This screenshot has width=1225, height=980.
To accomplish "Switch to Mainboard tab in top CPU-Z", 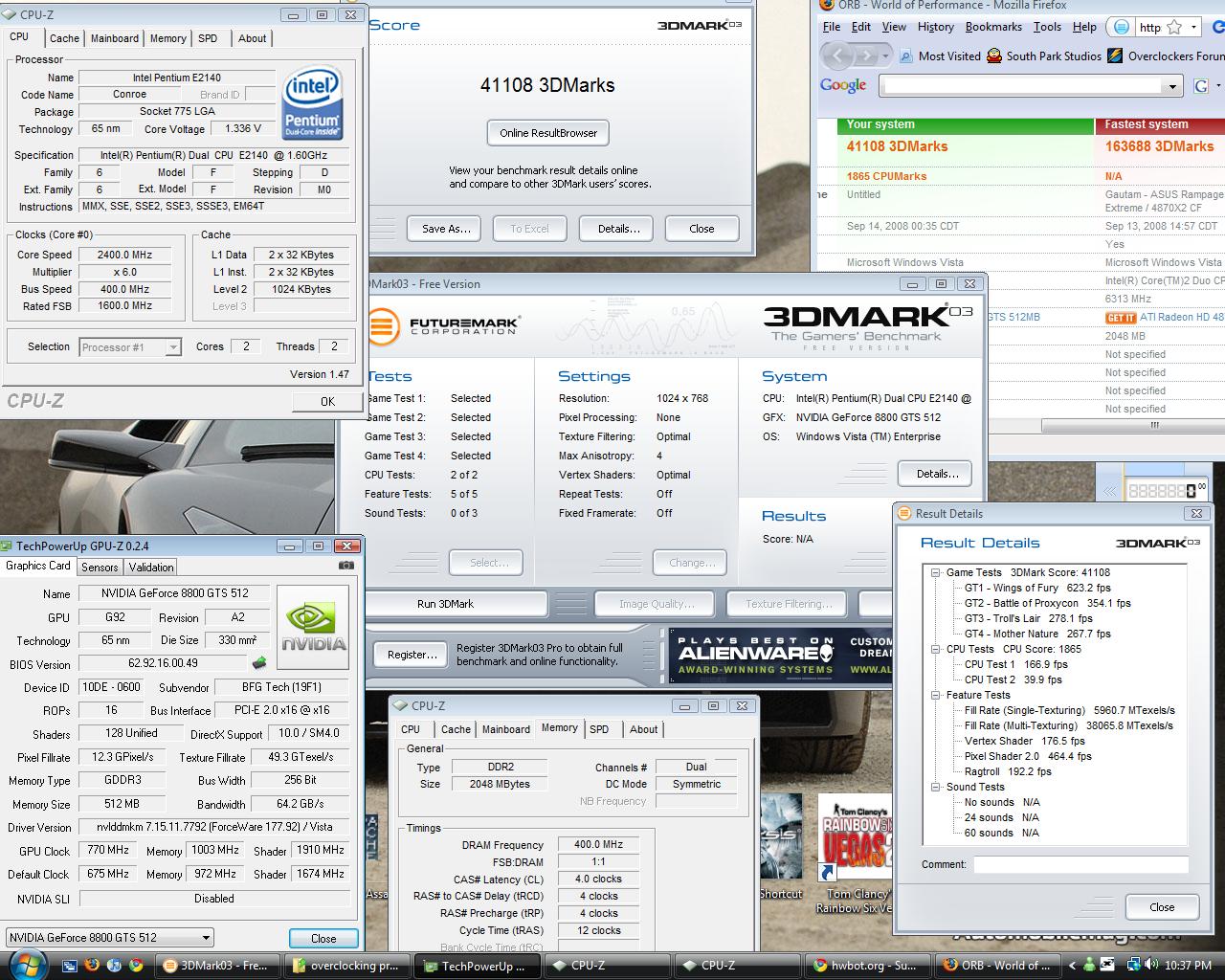I will point(115,38).
